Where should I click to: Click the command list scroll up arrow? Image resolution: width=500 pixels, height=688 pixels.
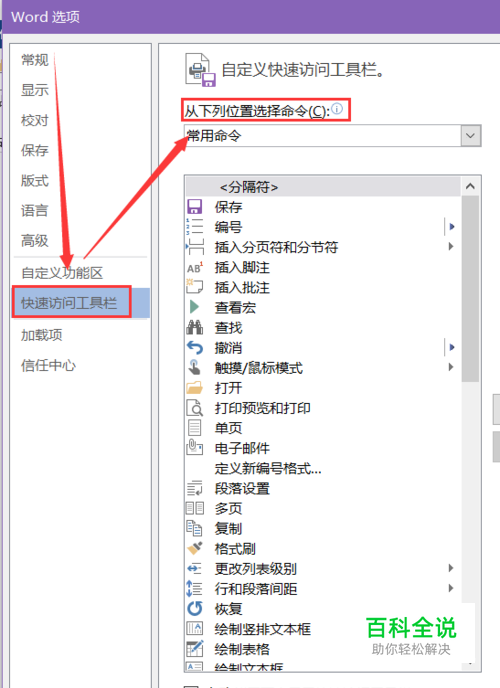click(470, 186)
